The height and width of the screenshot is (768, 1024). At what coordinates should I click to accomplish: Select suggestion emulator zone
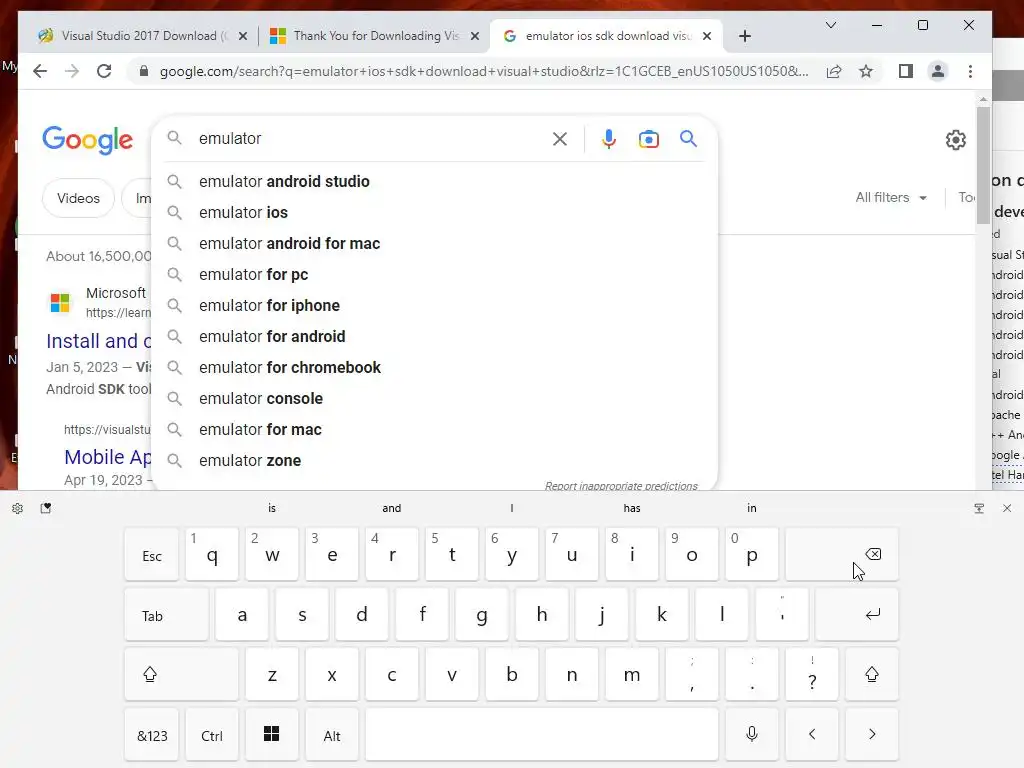434,460
